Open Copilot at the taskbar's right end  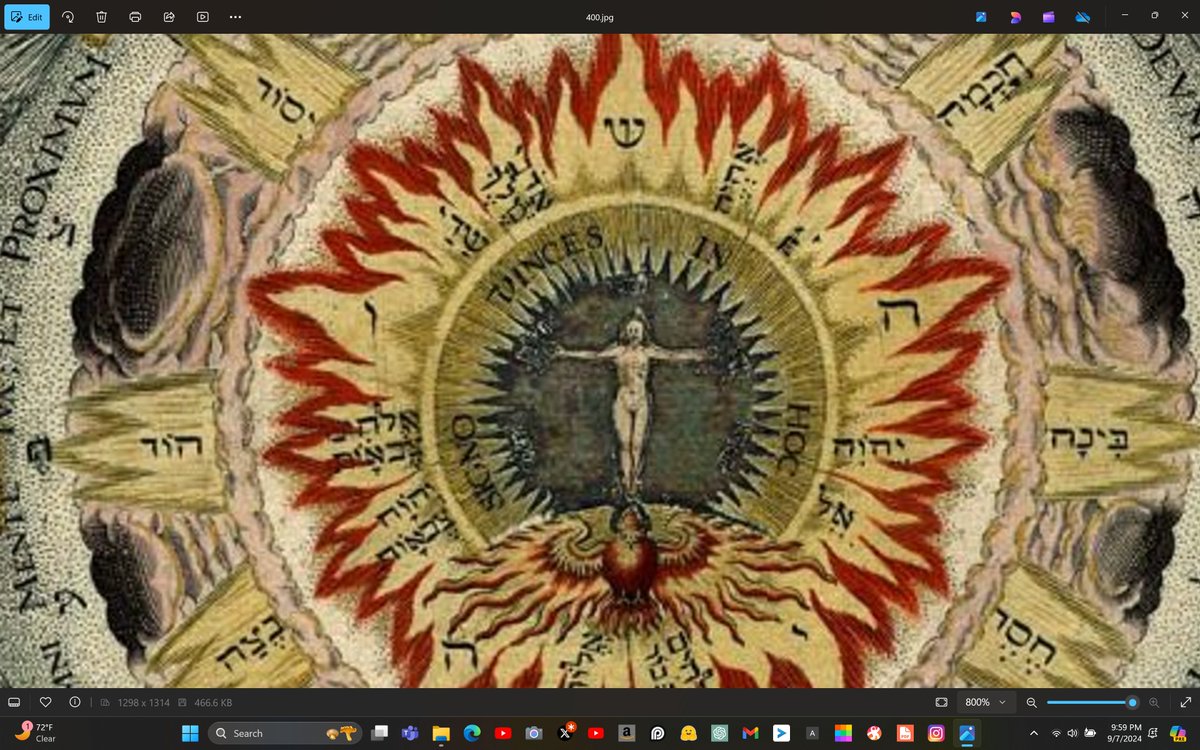click(1179, 733)
